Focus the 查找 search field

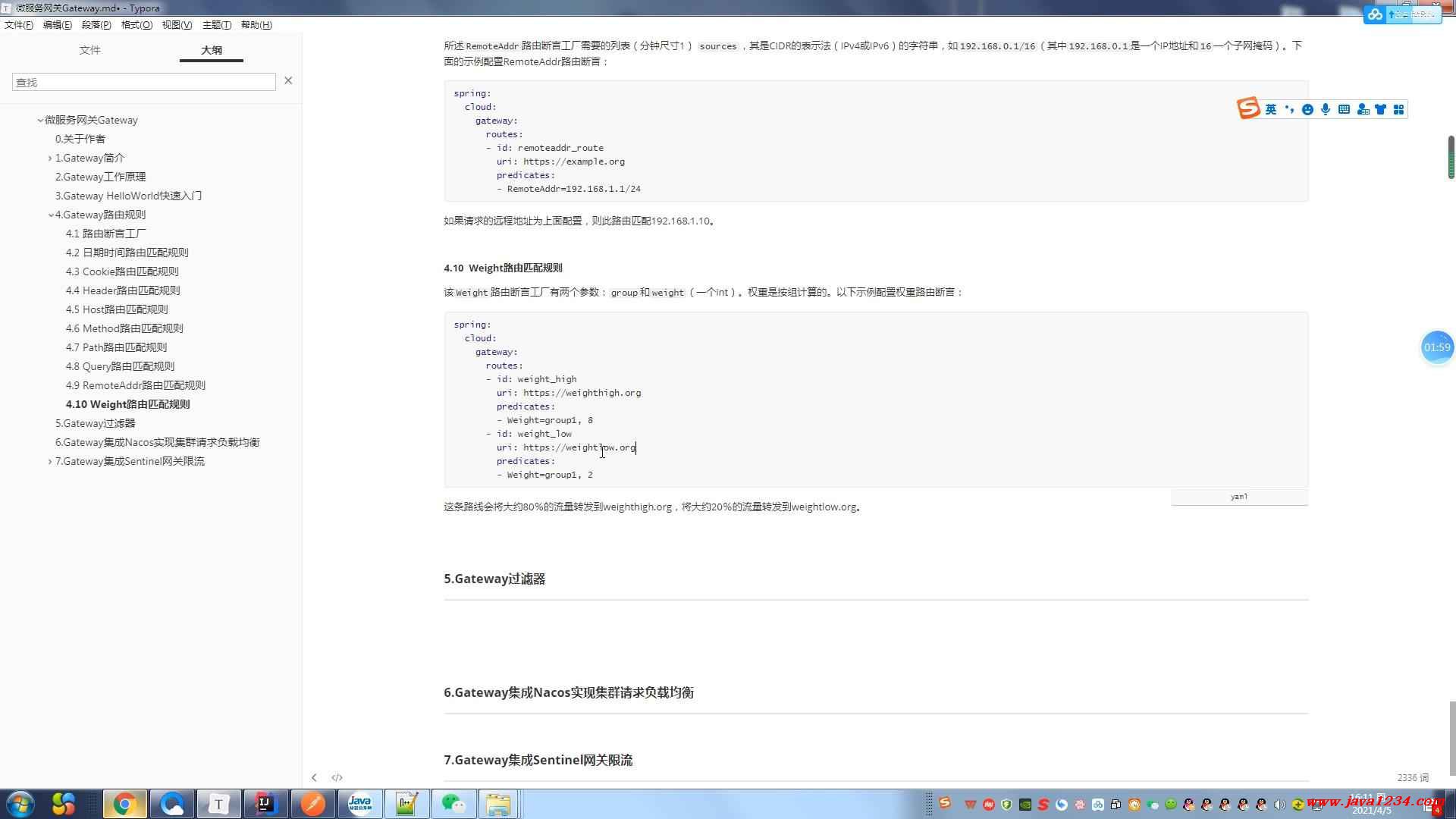coord(144,82)
